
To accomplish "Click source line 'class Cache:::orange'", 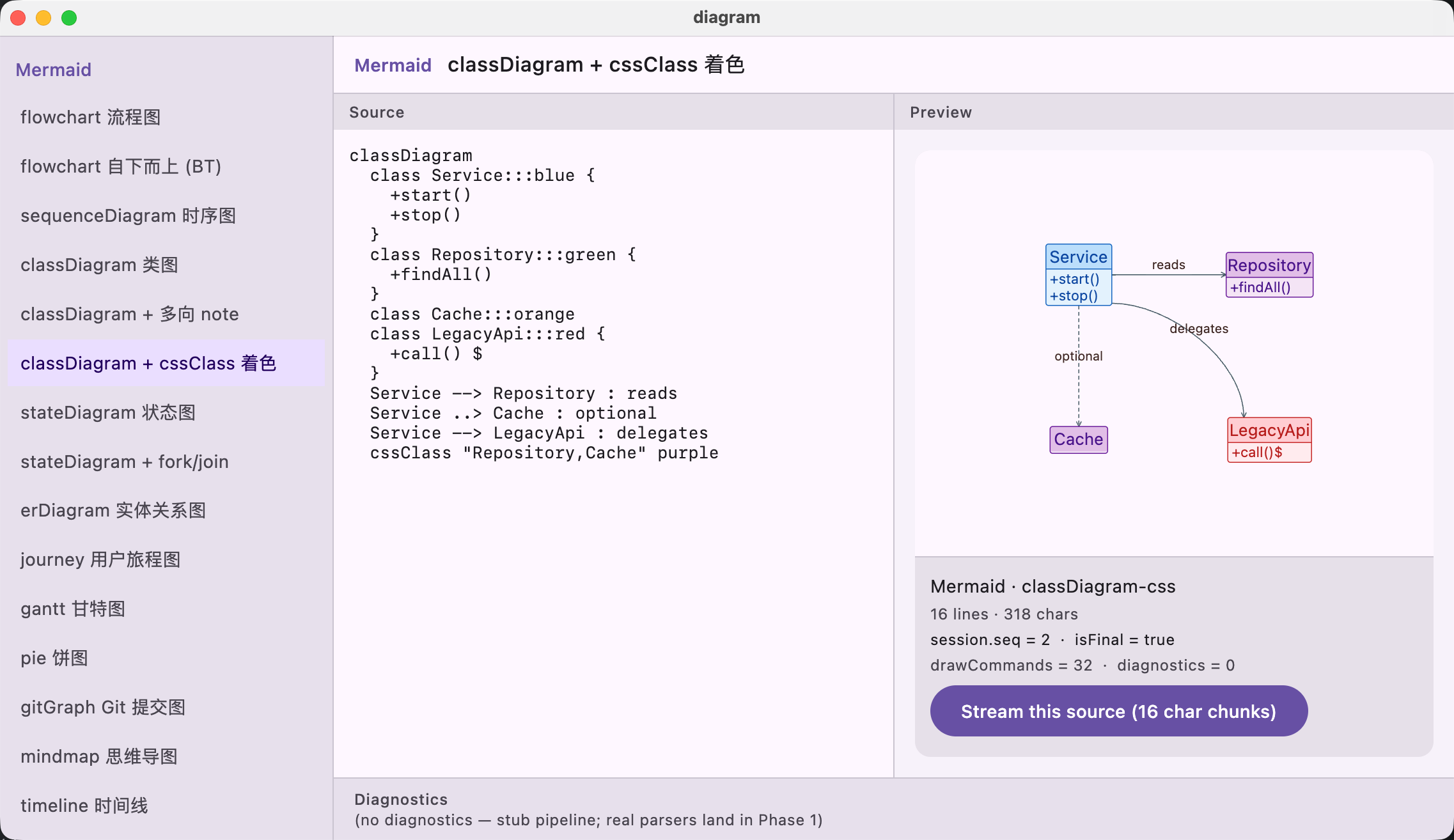I will (473, 315).
